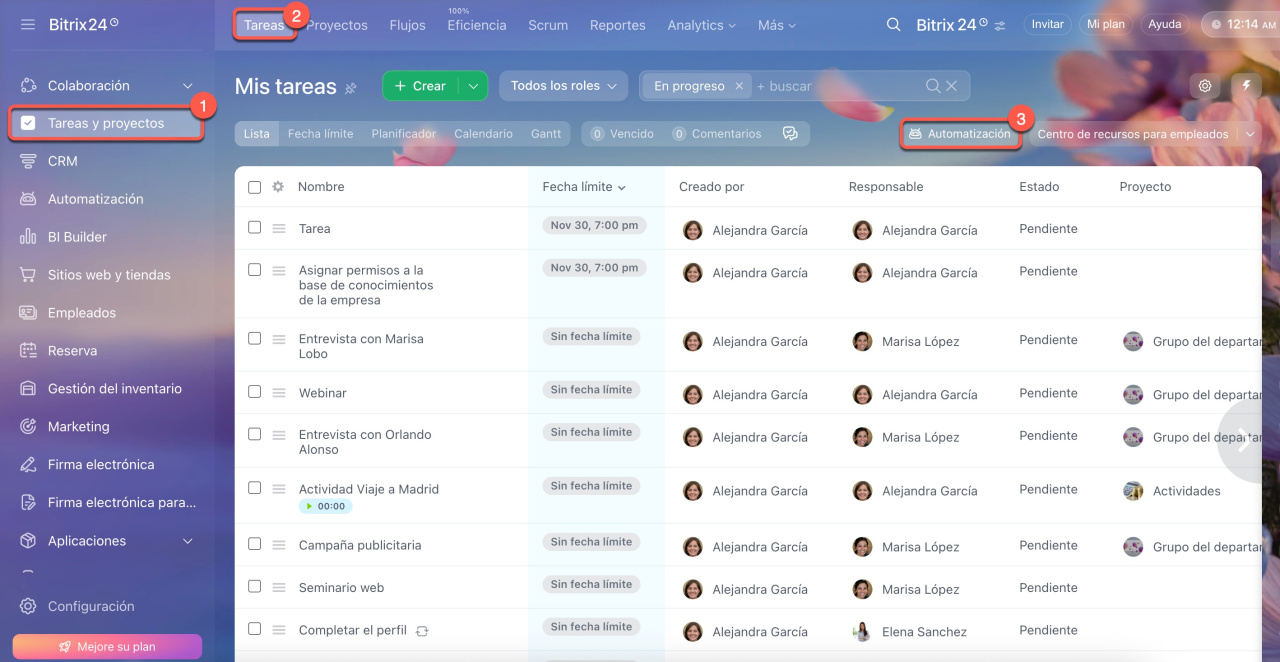Image resolution: width=1280 pixels, height=662 pixels.
Task: Open the search magnifier icon in top bar
Action: coord(893,25)
